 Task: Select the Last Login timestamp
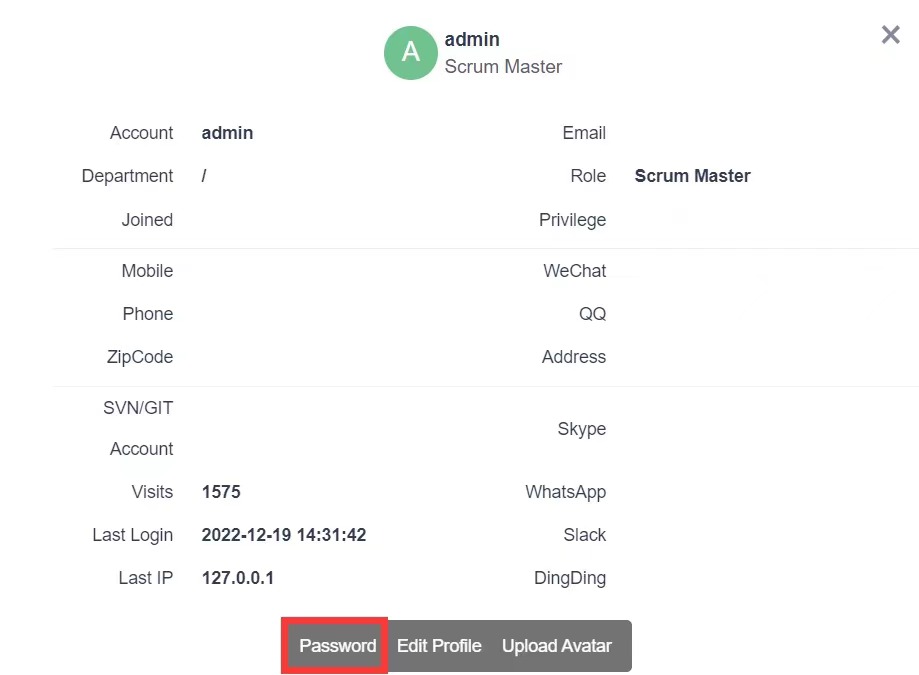[284, 535]
